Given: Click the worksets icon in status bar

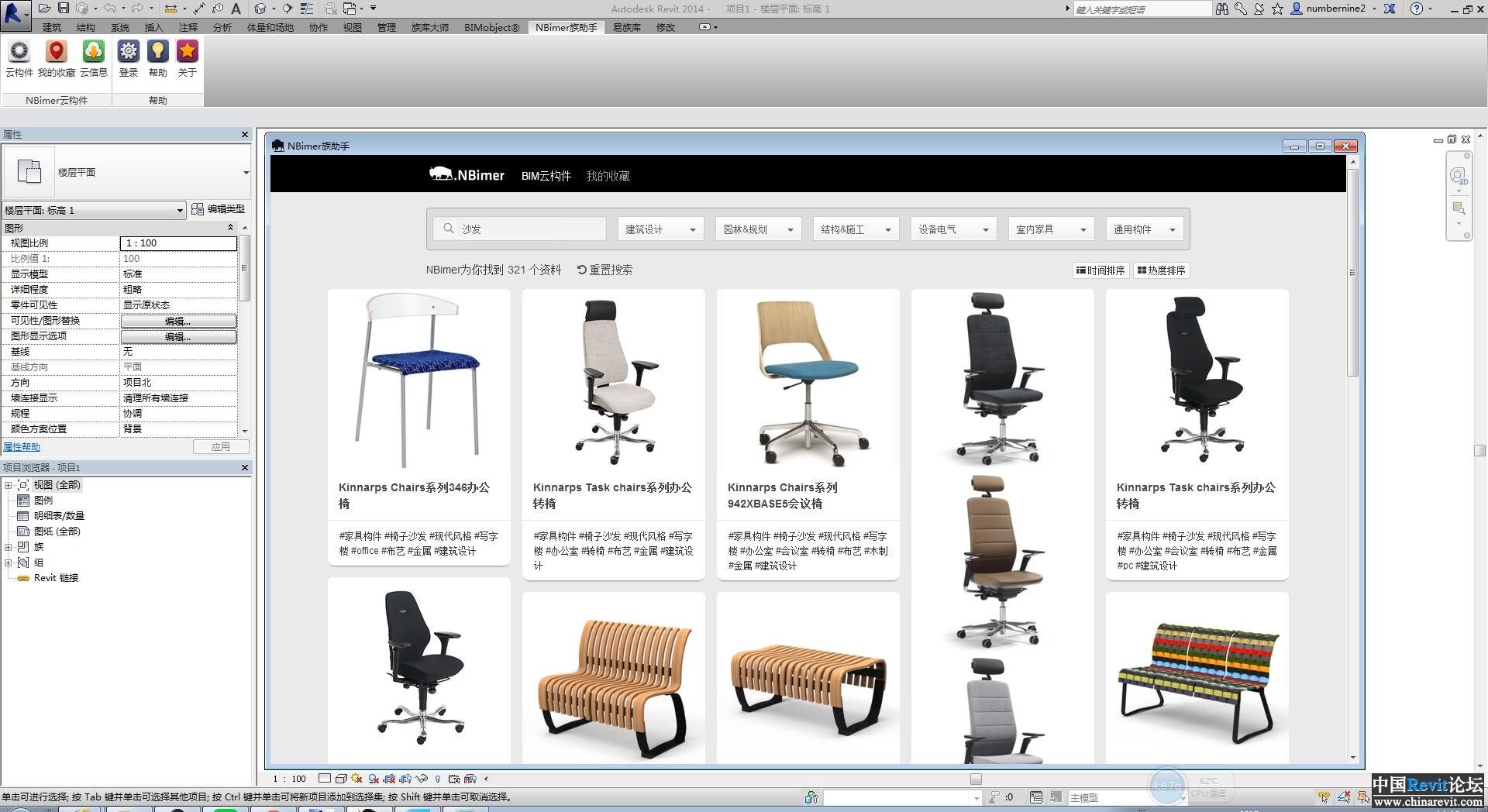Looking at the screenshot, I should pos(811,797).
